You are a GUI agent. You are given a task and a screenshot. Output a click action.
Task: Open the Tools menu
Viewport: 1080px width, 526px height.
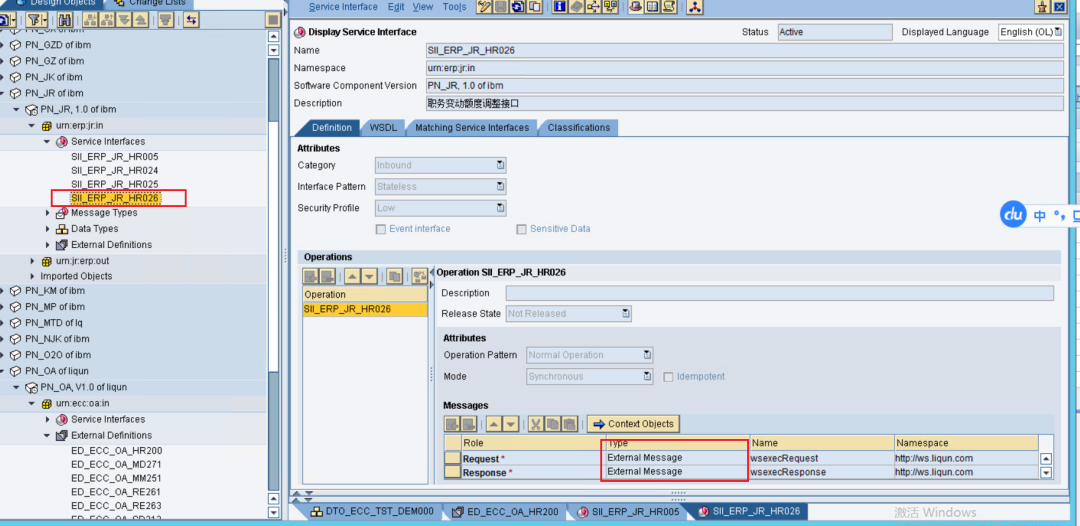pyautogui.click(x=454, y=7)
